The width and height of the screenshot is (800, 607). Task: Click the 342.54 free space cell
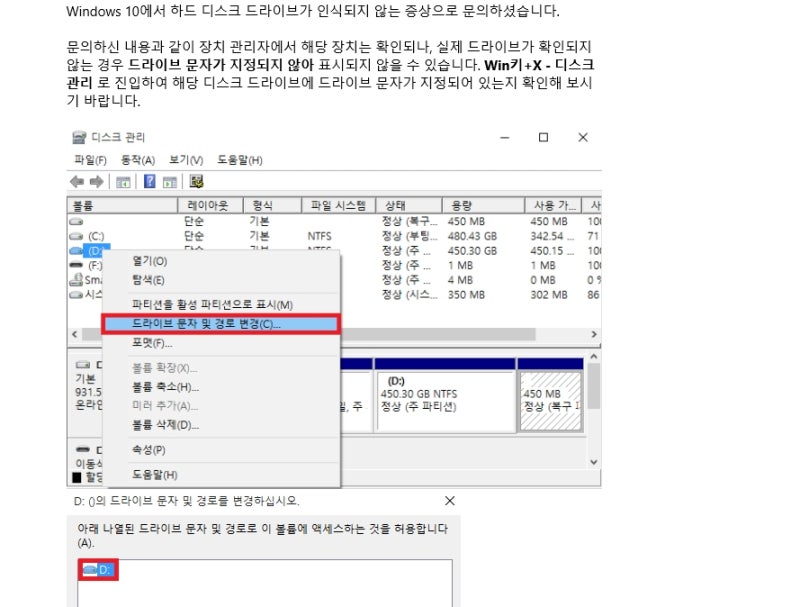(552, 236)
